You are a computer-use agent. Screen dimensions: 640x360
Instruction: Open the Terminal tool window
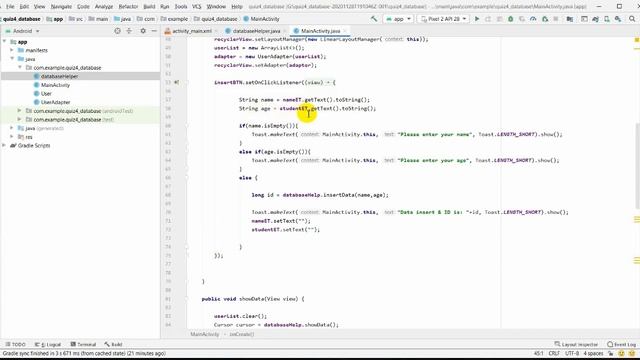pyautogui.click(x=83, y=344)
